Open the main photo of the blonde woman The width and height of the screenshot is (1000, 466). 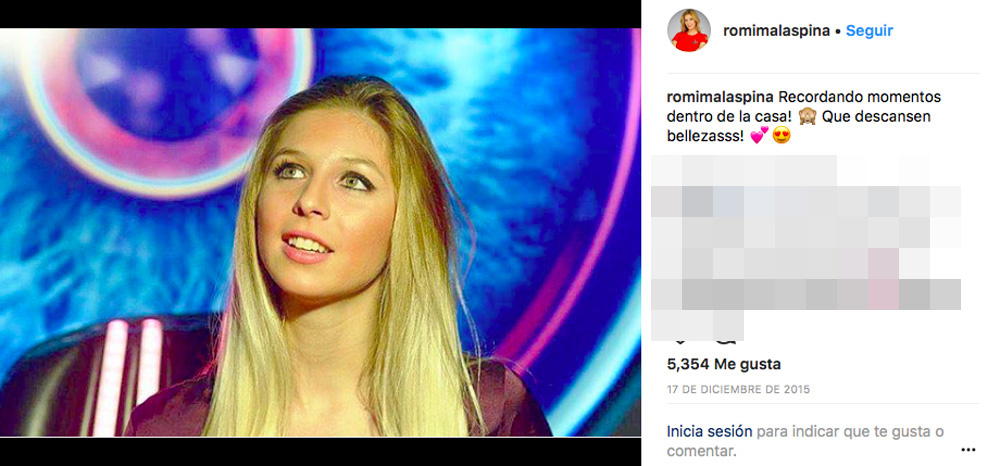click(x=320, y=232)
